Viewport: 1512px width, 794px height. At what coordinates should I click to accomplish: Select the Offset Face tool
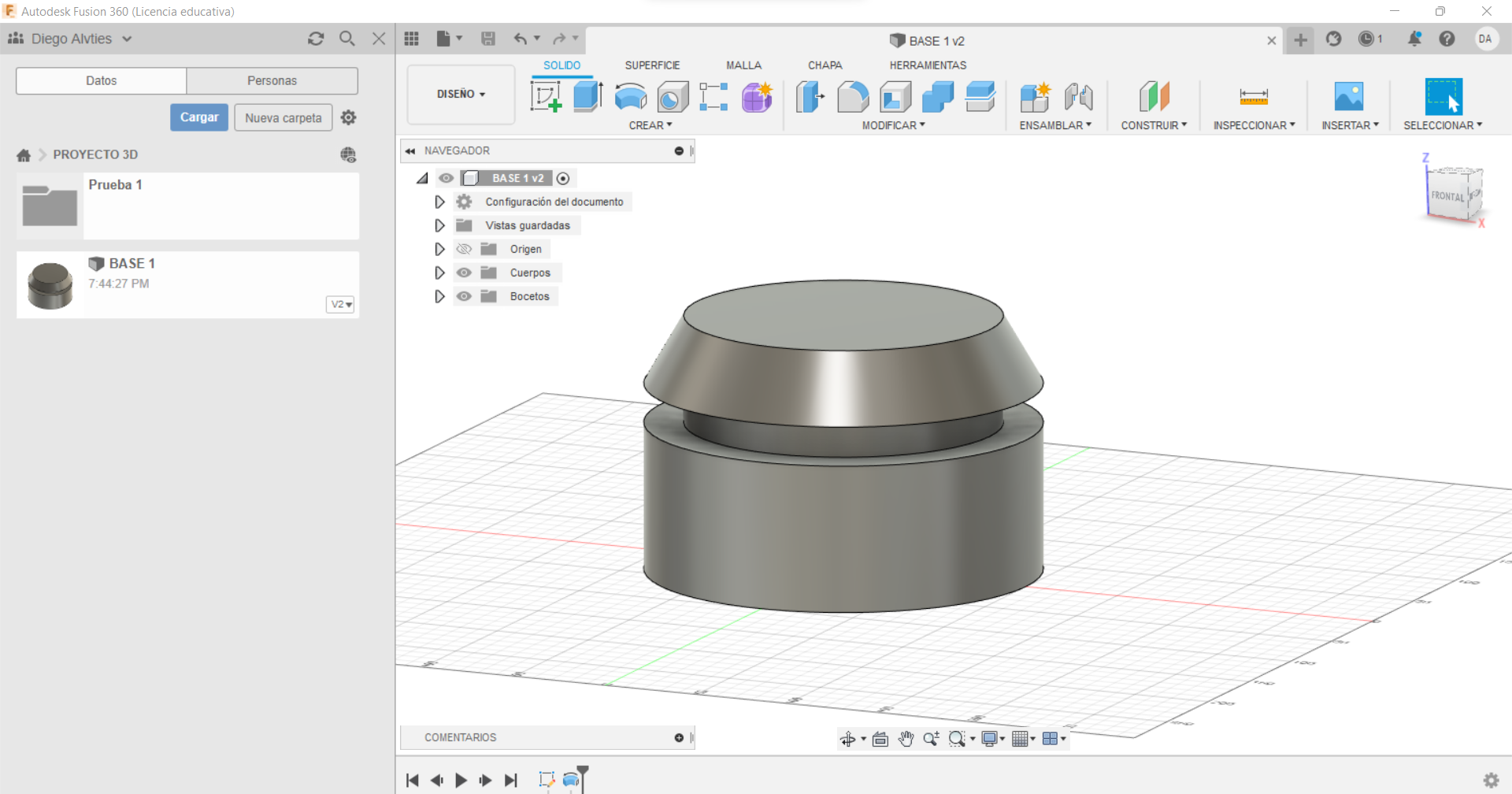pyautogui.click(x=980, y=97)
